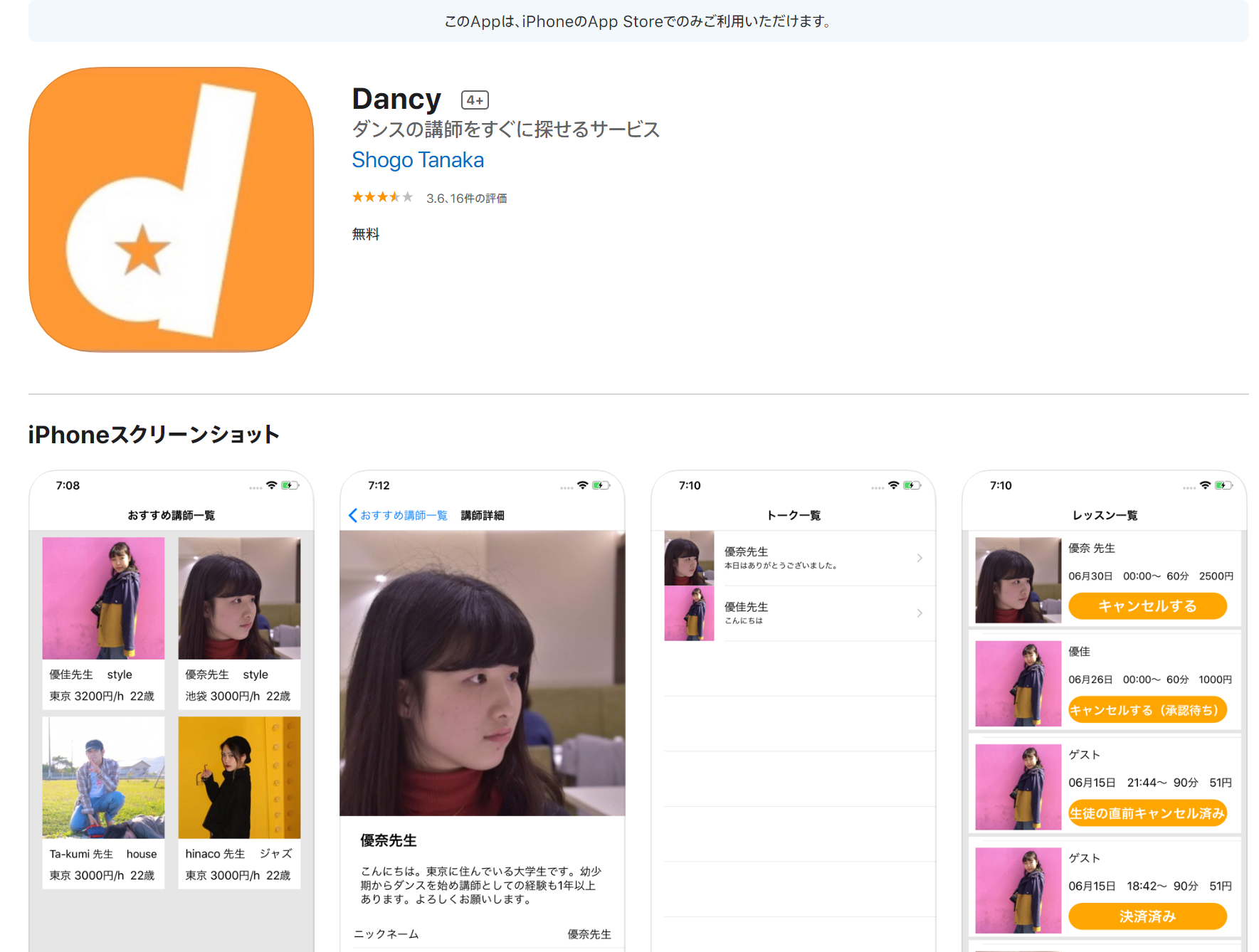The image size is (1259, 952).
Task: Click the App Store availability banner text
Action: tap(638, 21)
